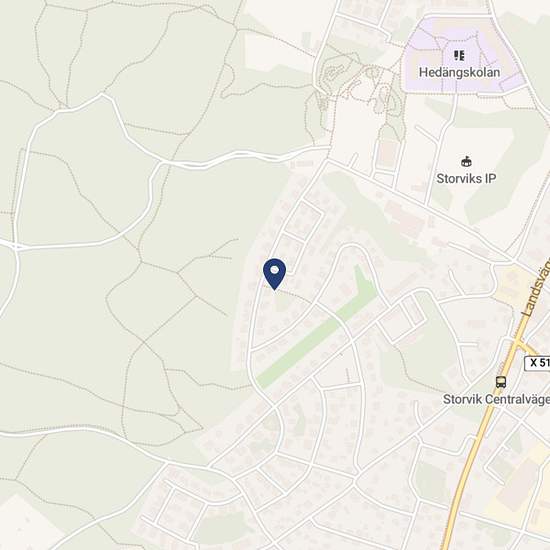The image size is (550, 550).
Task: Select the bus stop icon near Storvik Centralvägen
Action: tap(501, 382)
